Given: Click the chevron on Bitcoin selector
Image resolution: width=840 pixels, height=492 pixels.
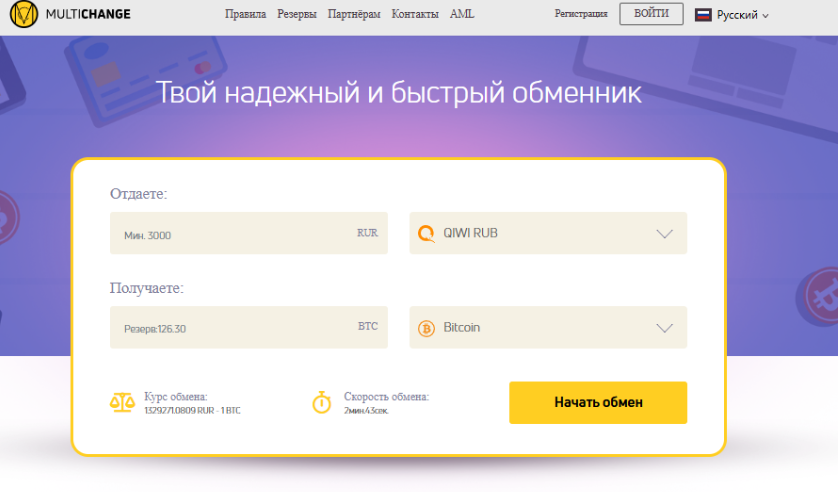Looking at the screenshot, I should tap(664, 328).
